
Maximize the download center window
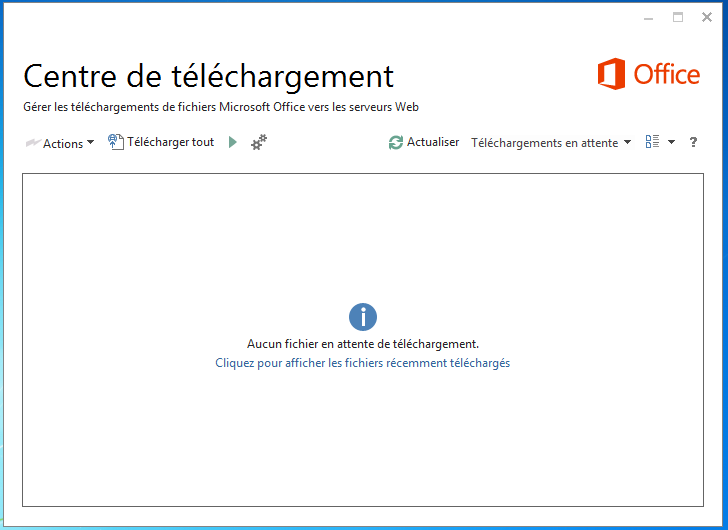point(678,18)
